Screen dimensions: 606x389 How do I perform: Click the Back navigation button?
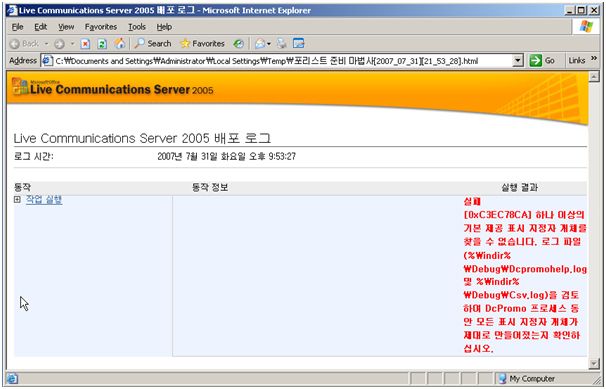pyautogui.click(x=24, y=44)
